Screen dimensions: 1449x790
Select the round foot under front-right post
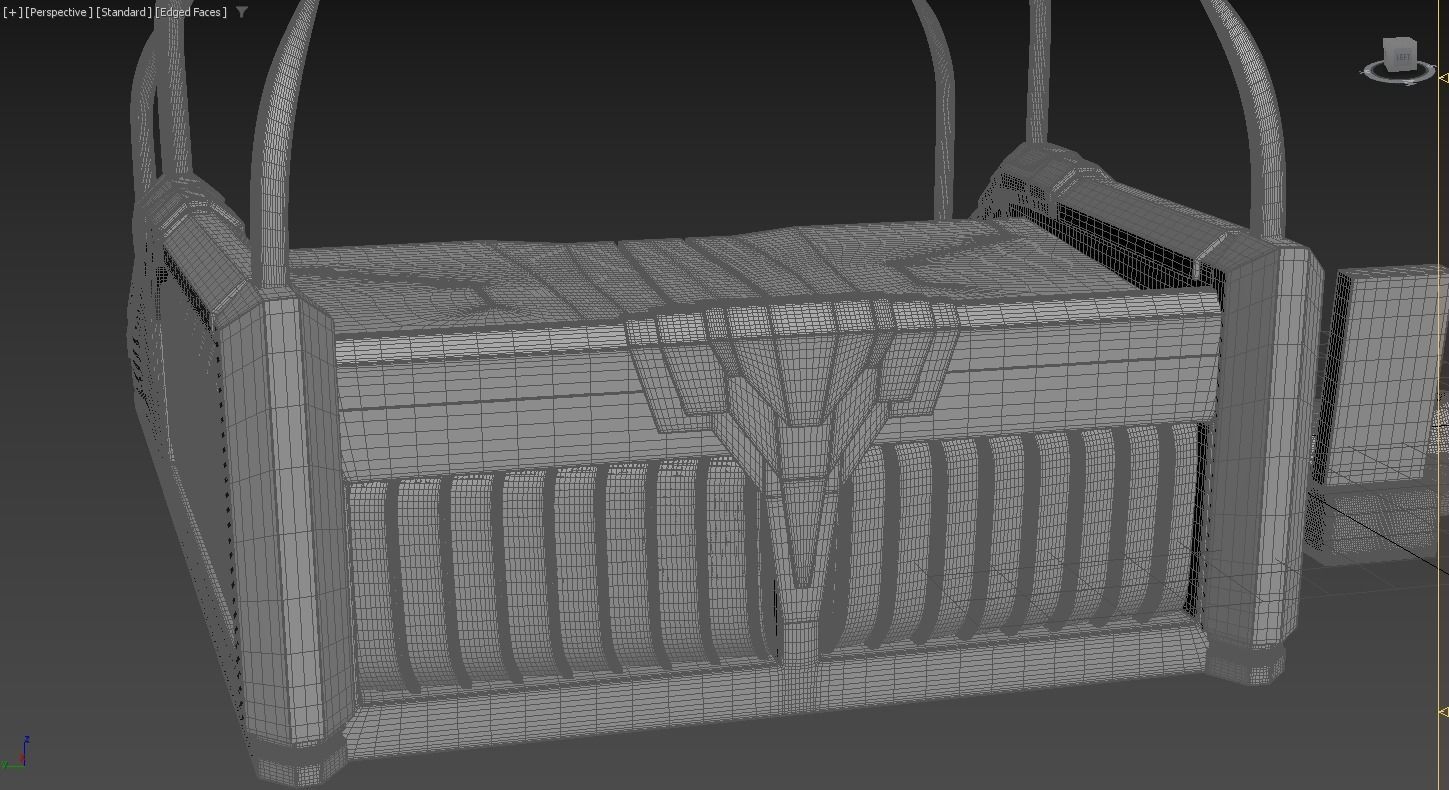tap(1245, 663)
